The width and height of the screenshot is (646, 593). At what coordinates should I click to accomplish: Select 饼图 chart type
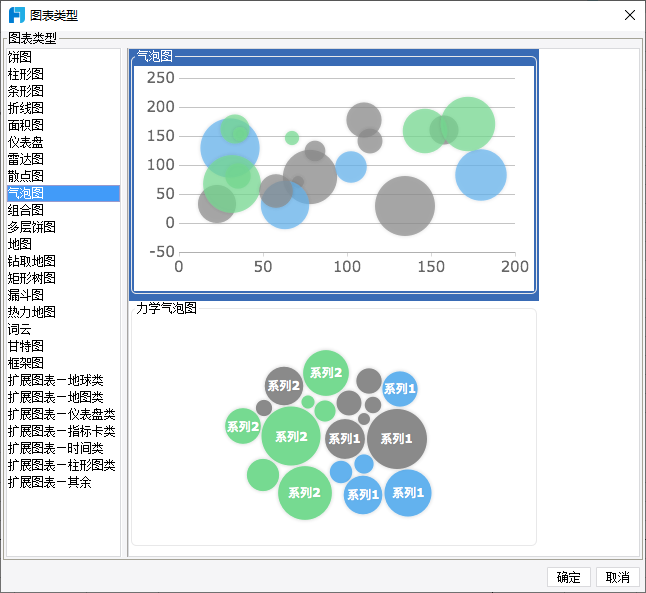pos(63,57)
